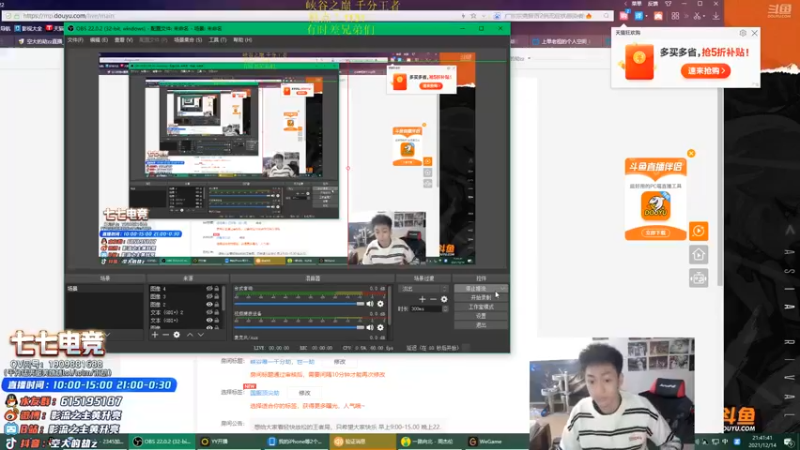Adjust the 视频捕获设备 volume slider

pos(299,327)
